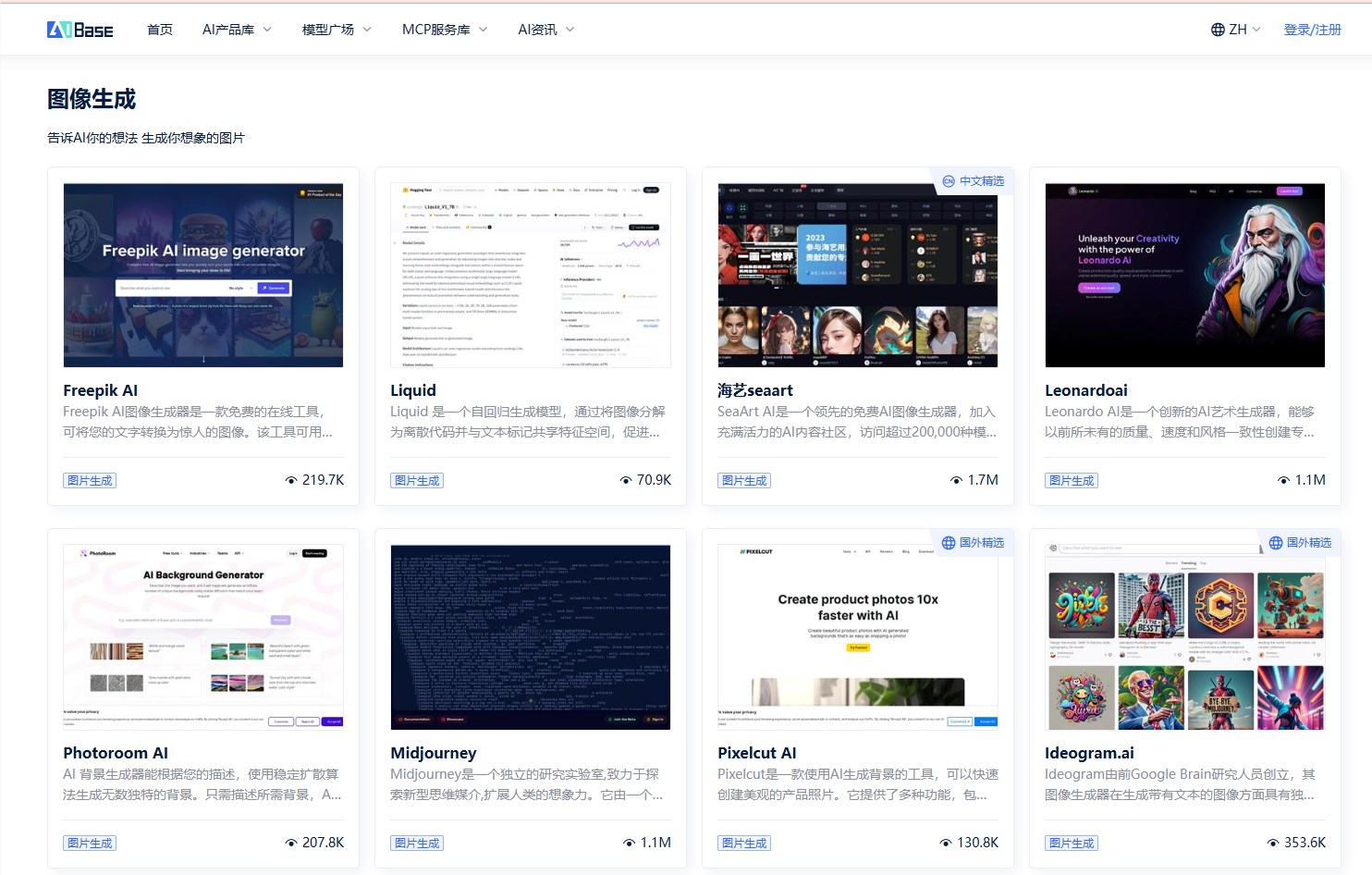The height and width of the screenshot is (875, 1372).
Task: Click the eye views icon on Liquid card
Action: 626,480
